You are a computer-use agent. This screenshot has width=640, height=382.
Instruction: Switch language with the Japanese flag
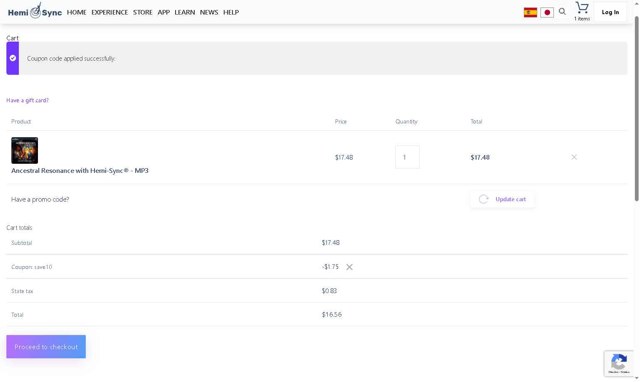547,12
